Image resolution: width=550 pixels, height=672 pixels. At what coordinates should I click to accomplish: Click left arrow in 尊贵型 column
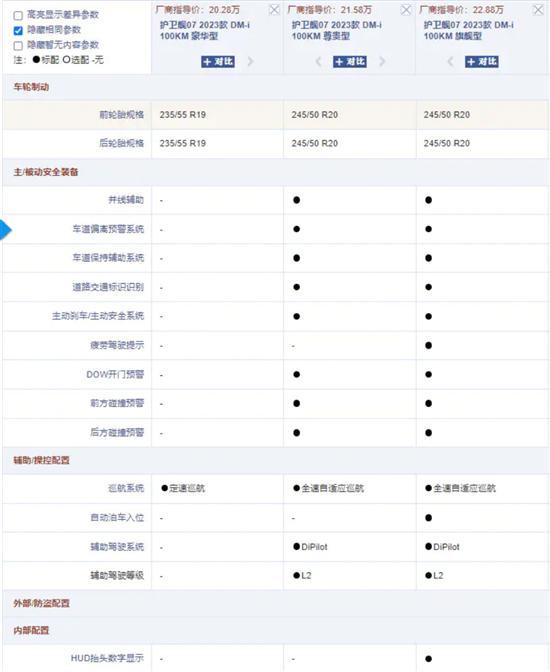click(x=318, y=62)
